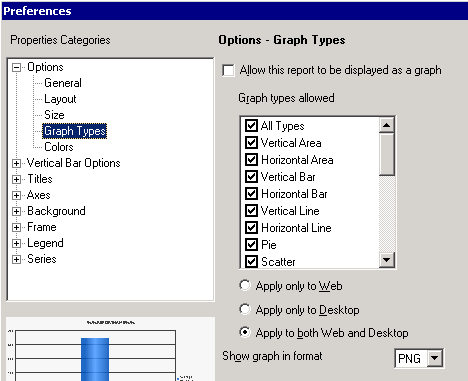Uncheck the Horizontal Line checkbox
The height and width of the screenshot is (381, 468).
(x=251, y=228)
